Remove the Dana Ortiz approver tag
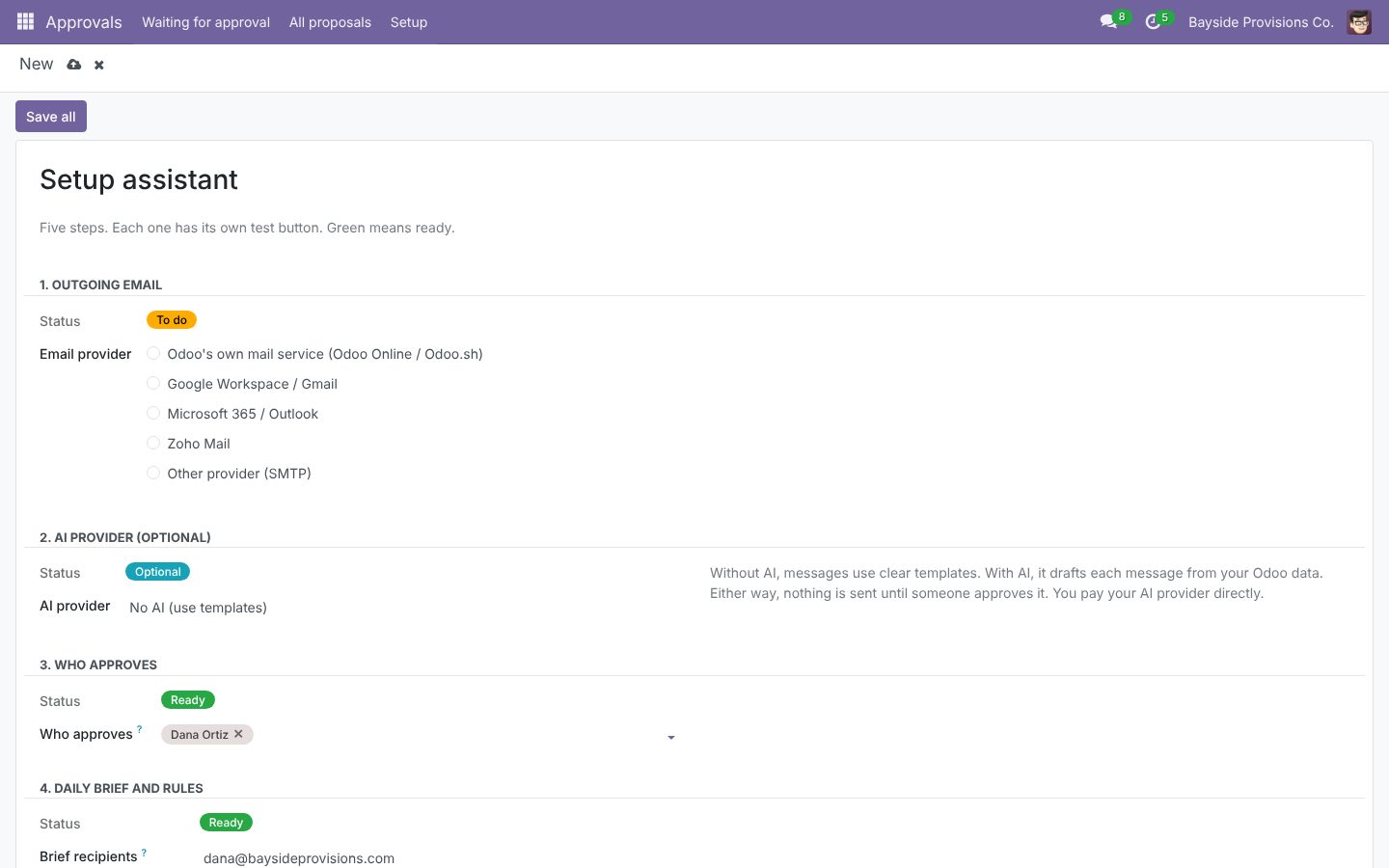1389x868 pixels. pos(238,734)
